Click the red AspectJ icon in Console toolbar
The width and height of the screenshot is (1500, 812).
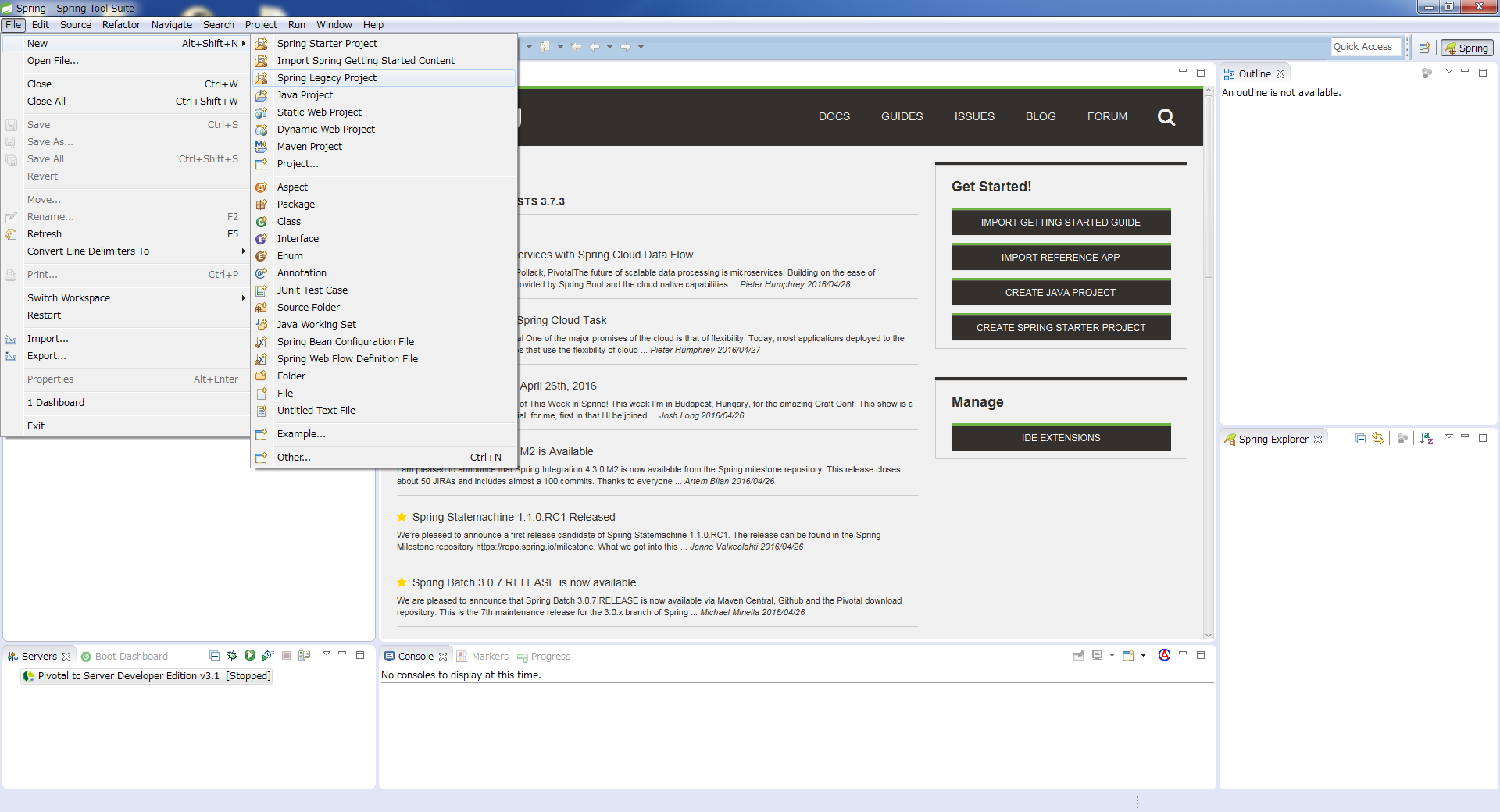1164,656
